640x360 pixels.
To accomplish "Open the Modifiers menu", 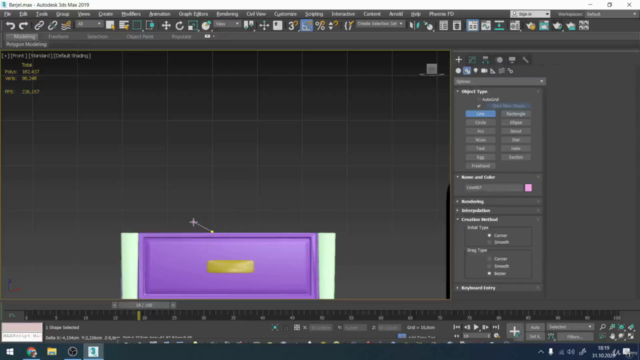I will click(x=131, y=14).
